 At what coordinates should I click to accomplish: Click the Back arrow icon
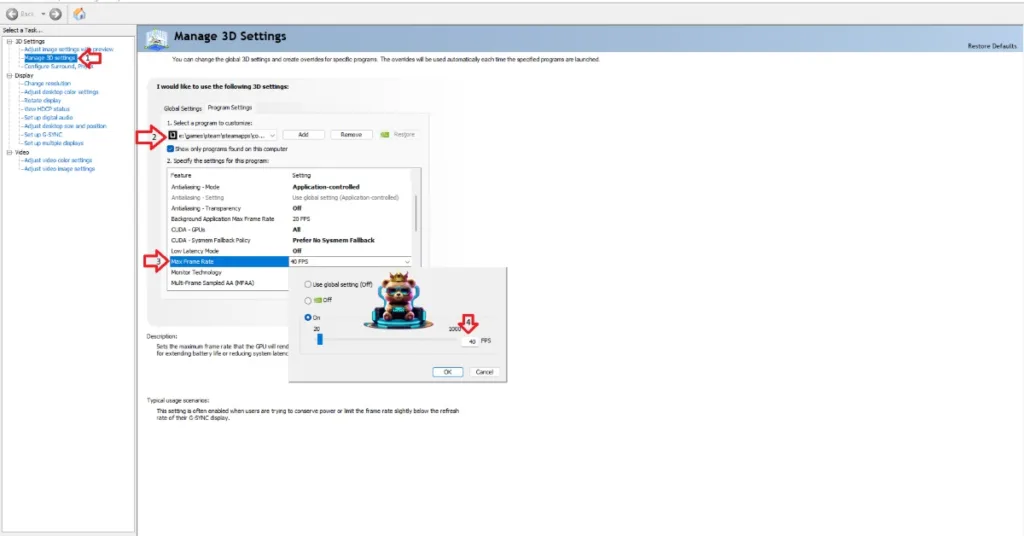click(12, 14)
